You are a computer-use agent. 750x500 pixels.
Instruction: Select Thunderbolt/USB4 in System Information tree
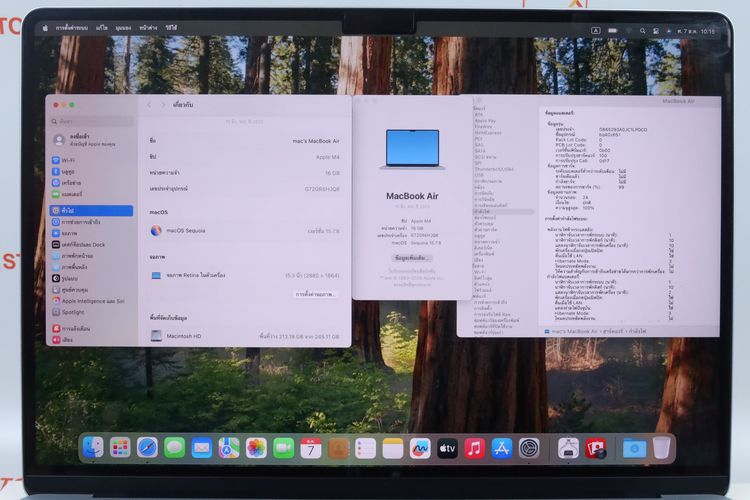(x=494, y=169)
